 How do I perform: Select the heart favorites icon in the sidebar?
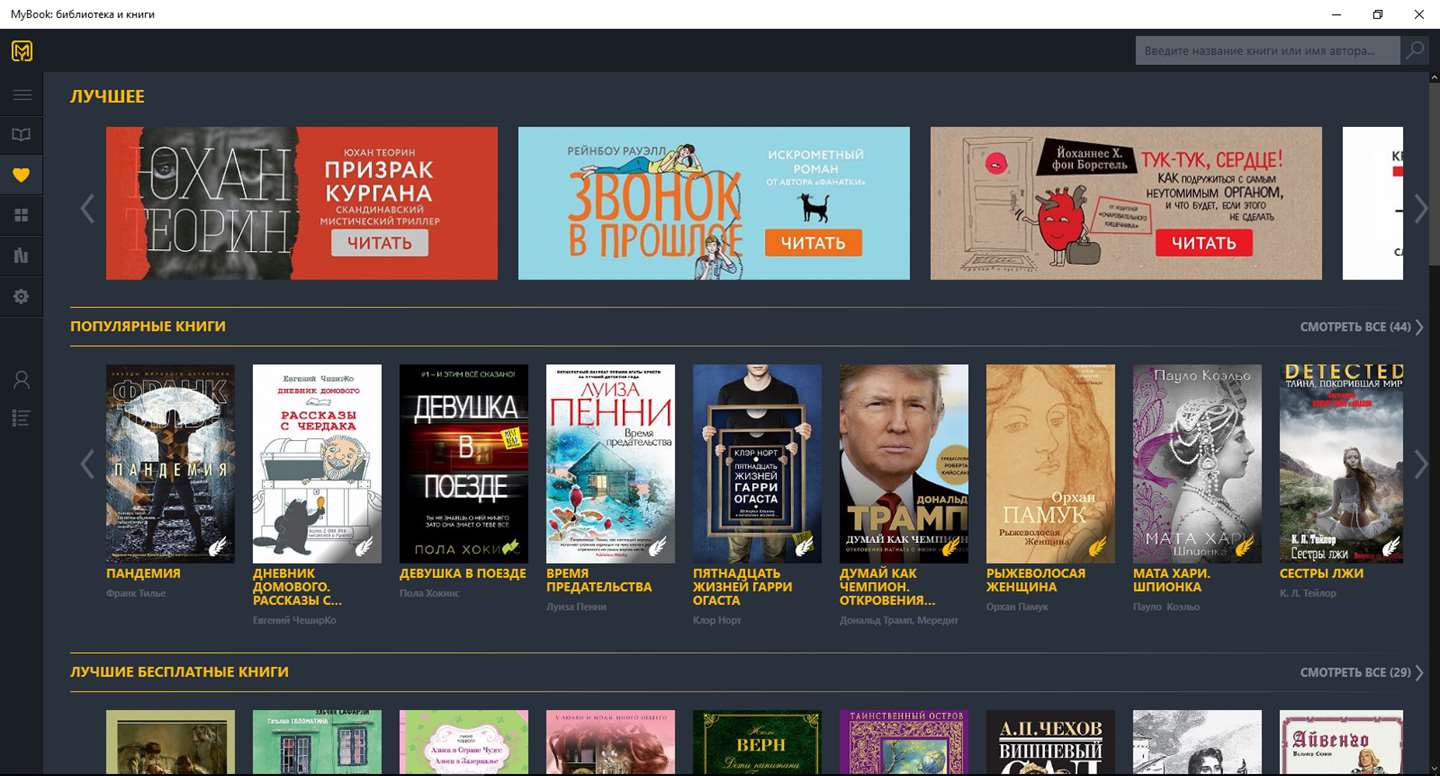[22, 176]
